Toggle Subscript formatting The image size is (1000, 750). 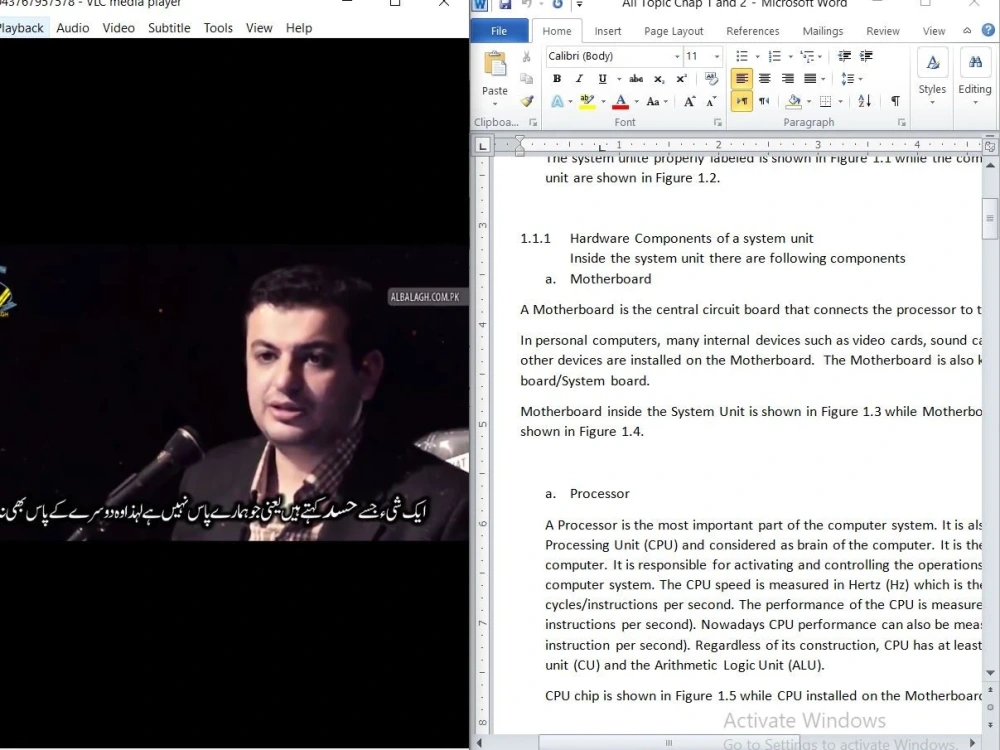tap(659, 78)
